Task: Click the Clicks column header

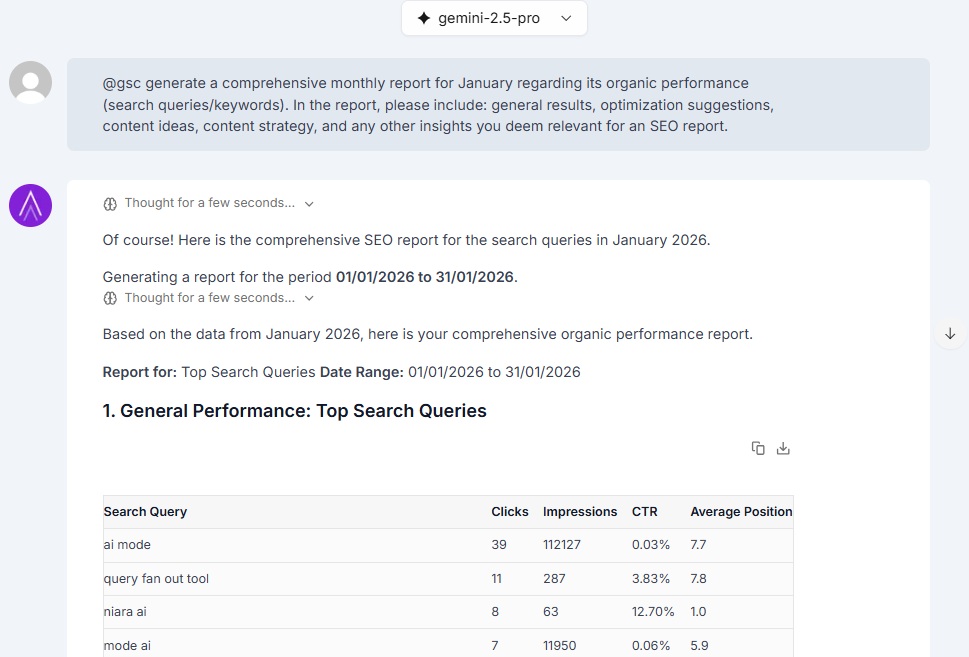Action: tap(510, 511)
